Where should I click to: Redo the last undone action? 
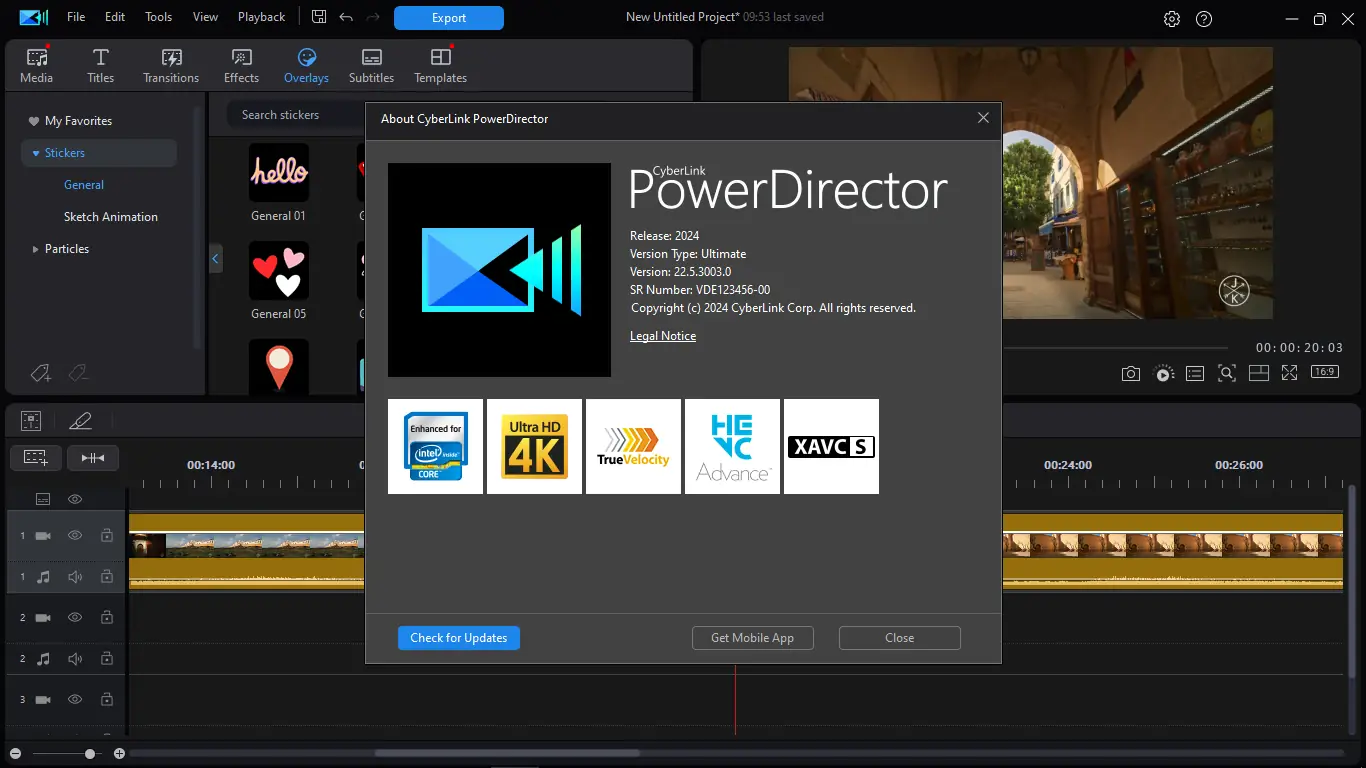373,17
